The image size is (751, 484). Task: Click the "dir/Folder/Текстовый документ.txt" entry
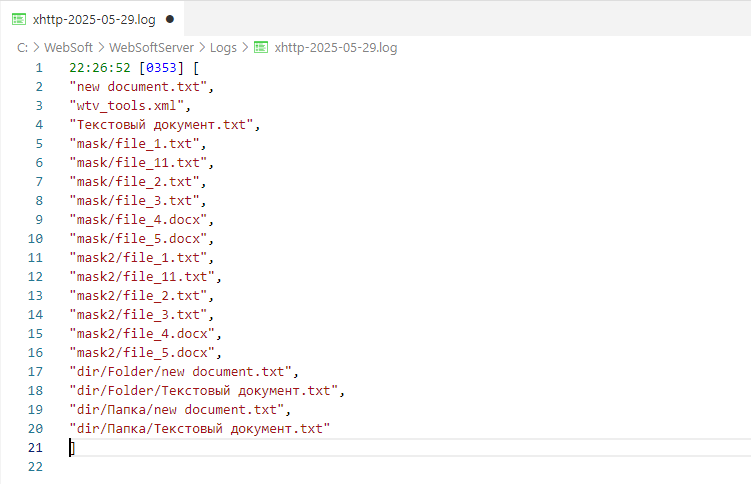click(204, 391)
